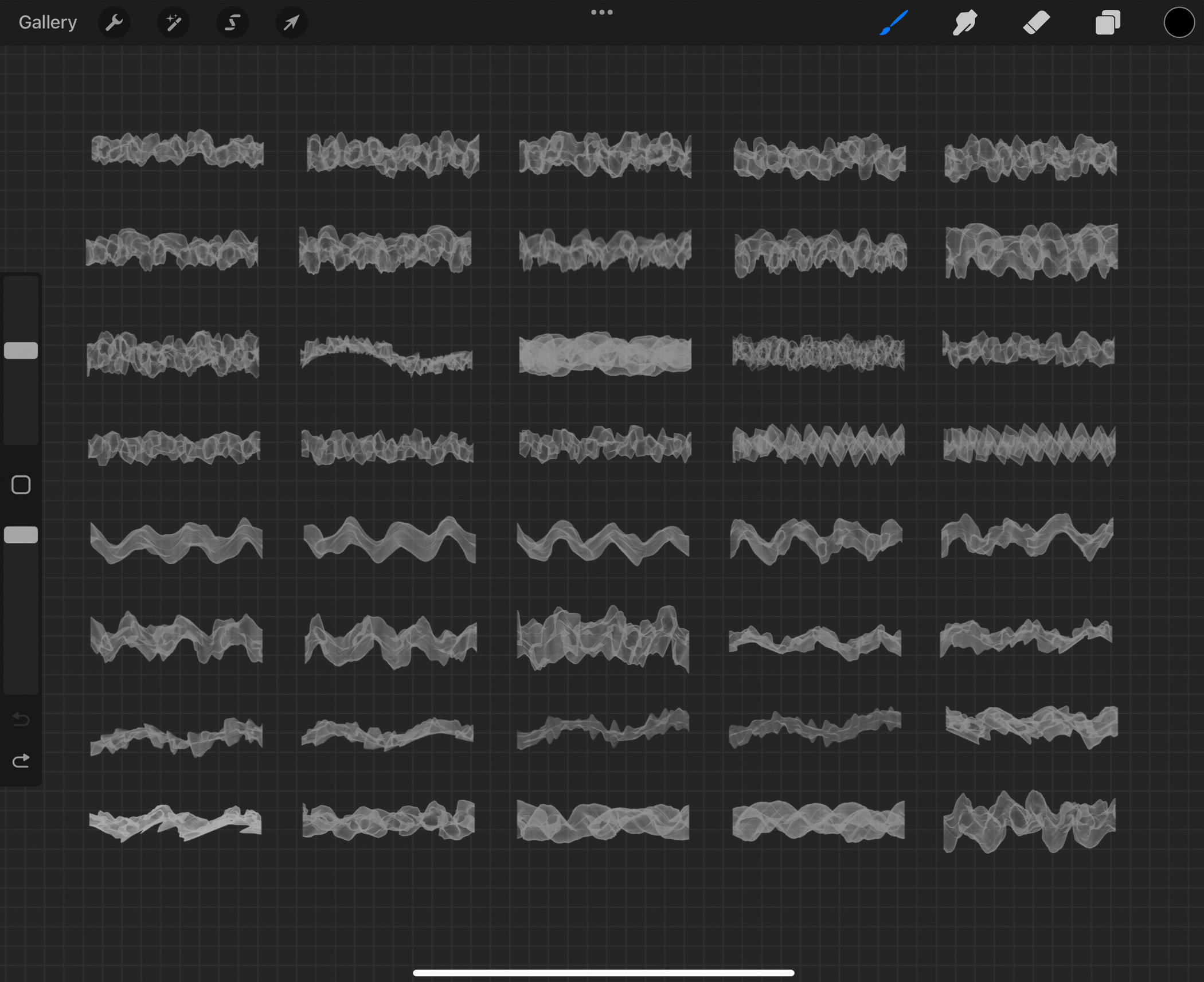Screen dimensions: 1204x982
Task: Adjust the brush opacity slider
Action: point(21,534)
